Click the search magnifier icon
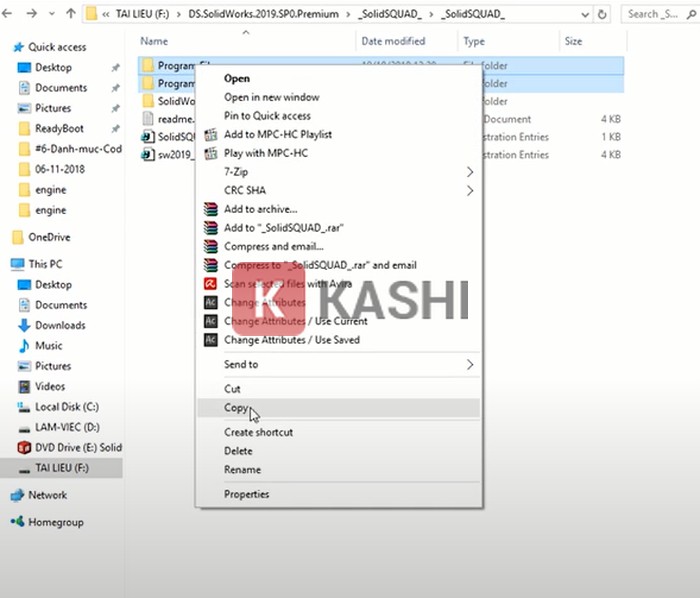Image resolution: width=700 pixels, height=598 pixels. pos(691,14)
